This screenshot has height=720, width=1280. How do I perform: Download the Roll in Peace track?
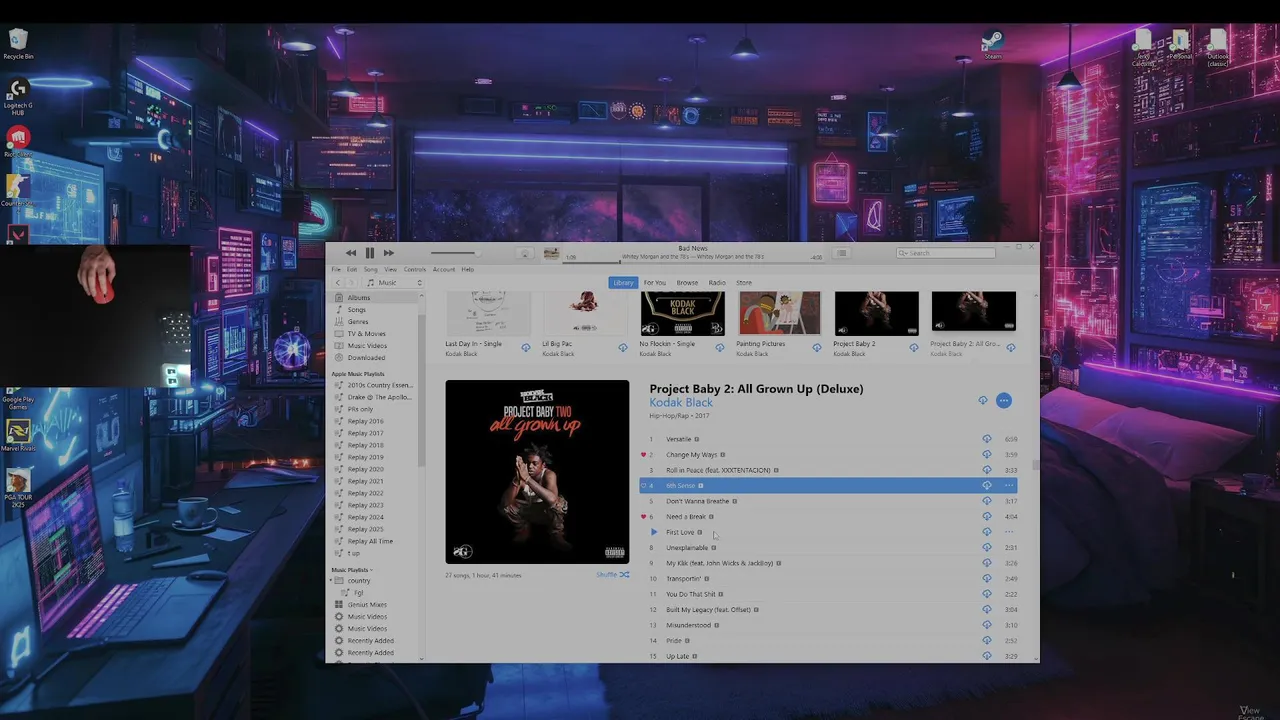click(986, 470)
